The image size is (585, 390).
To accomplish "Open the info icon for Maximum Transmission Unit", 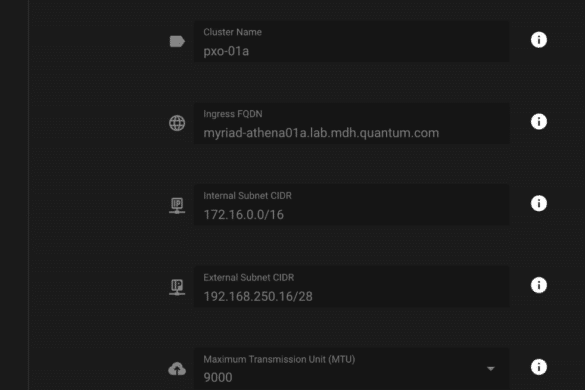I will [539, 367].
